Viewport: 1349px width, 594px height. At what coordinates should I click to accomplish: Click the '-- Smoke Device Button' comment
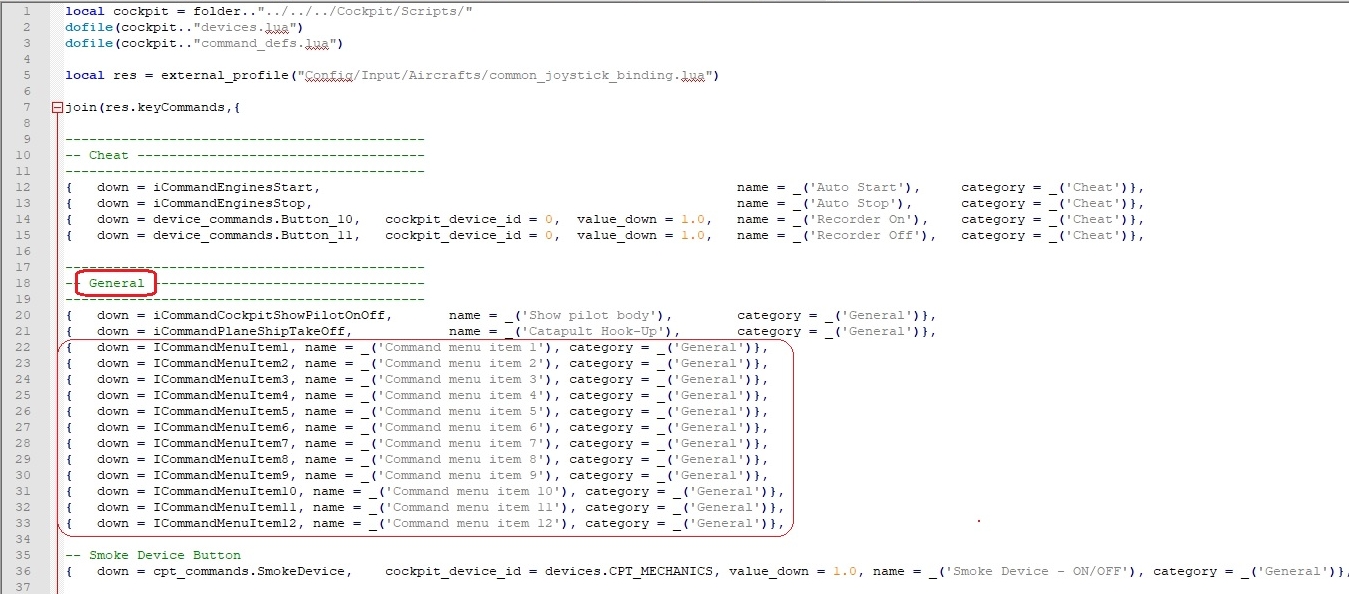tap(153, 555)
